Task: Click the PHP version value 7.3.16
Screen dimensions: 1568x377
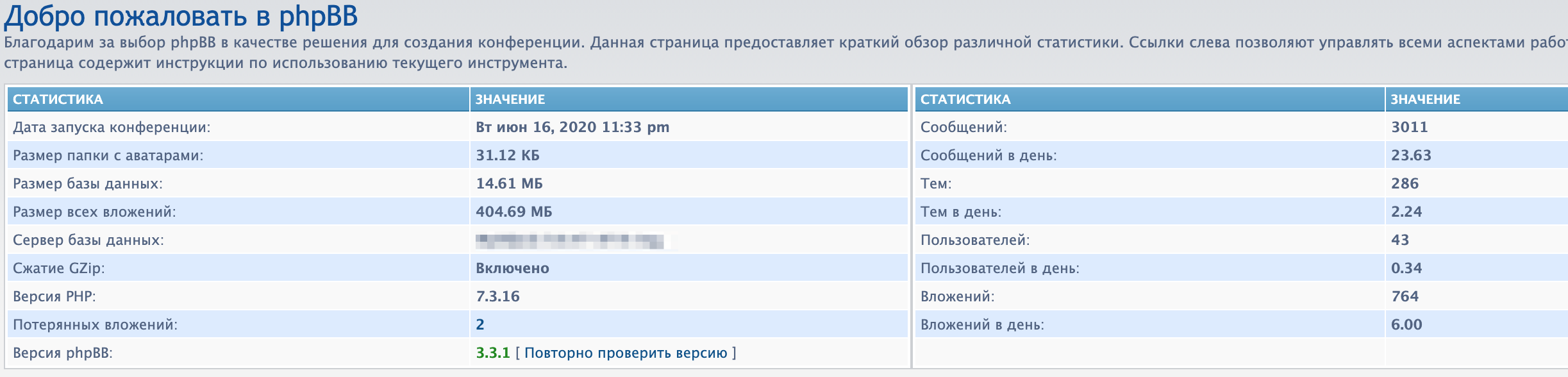Action: coord(497,296)
